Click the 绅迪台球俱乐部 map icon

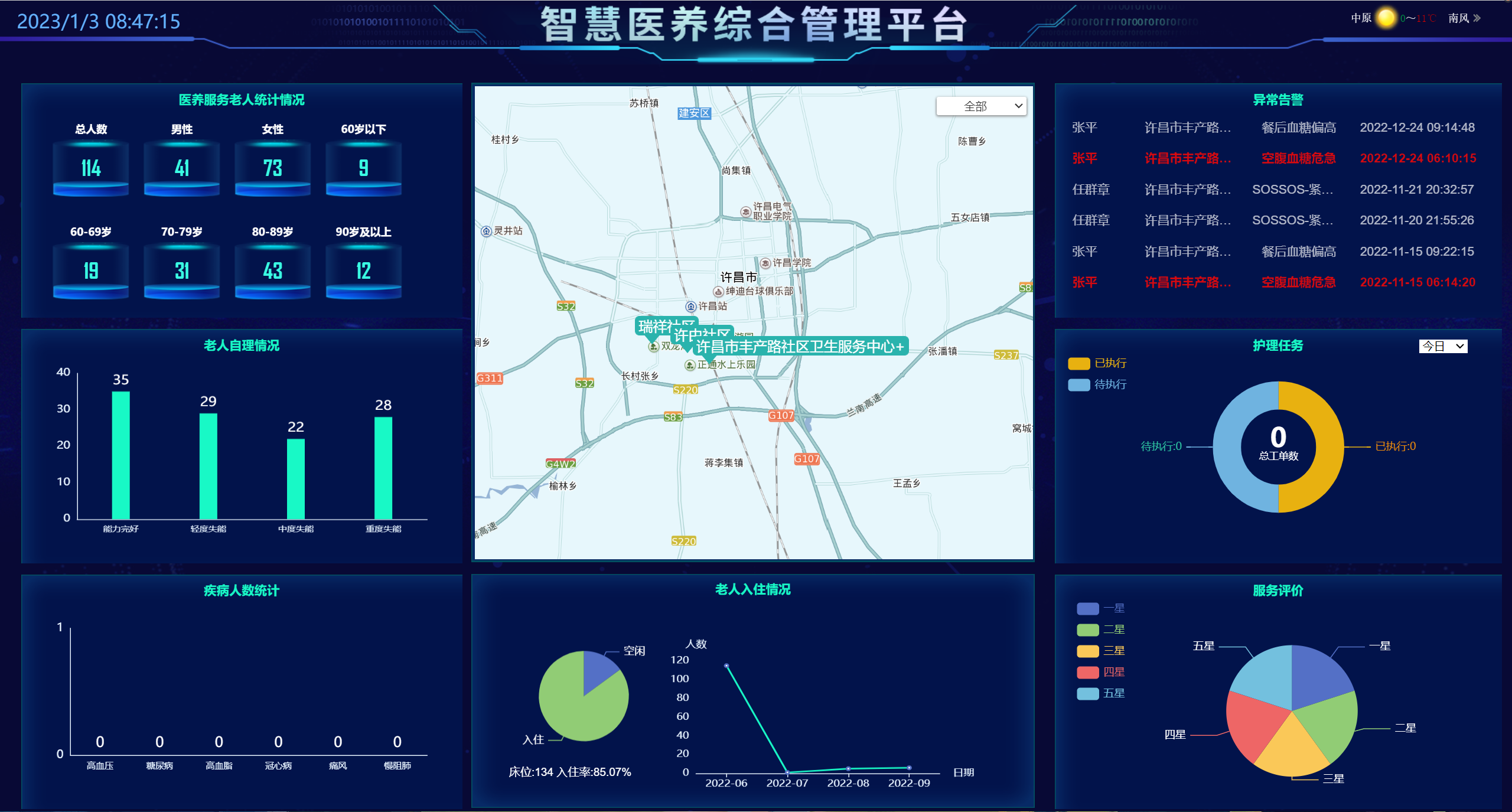pos(718,291)
